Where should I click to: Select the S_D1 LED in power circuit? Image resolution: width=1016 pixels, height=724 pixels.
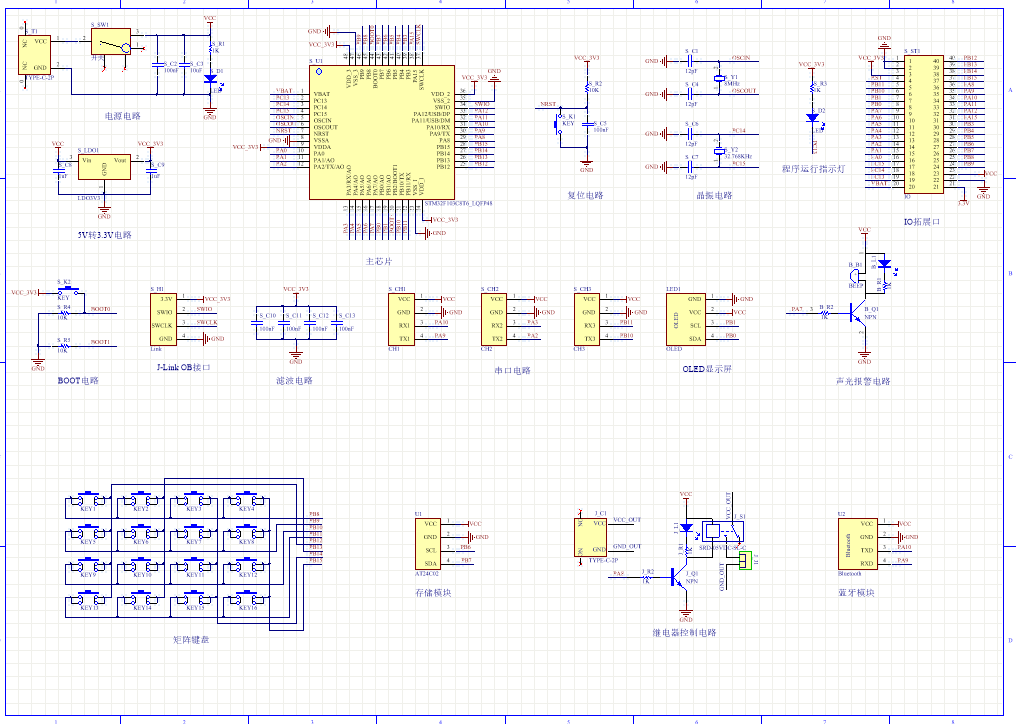click(210, 78)
